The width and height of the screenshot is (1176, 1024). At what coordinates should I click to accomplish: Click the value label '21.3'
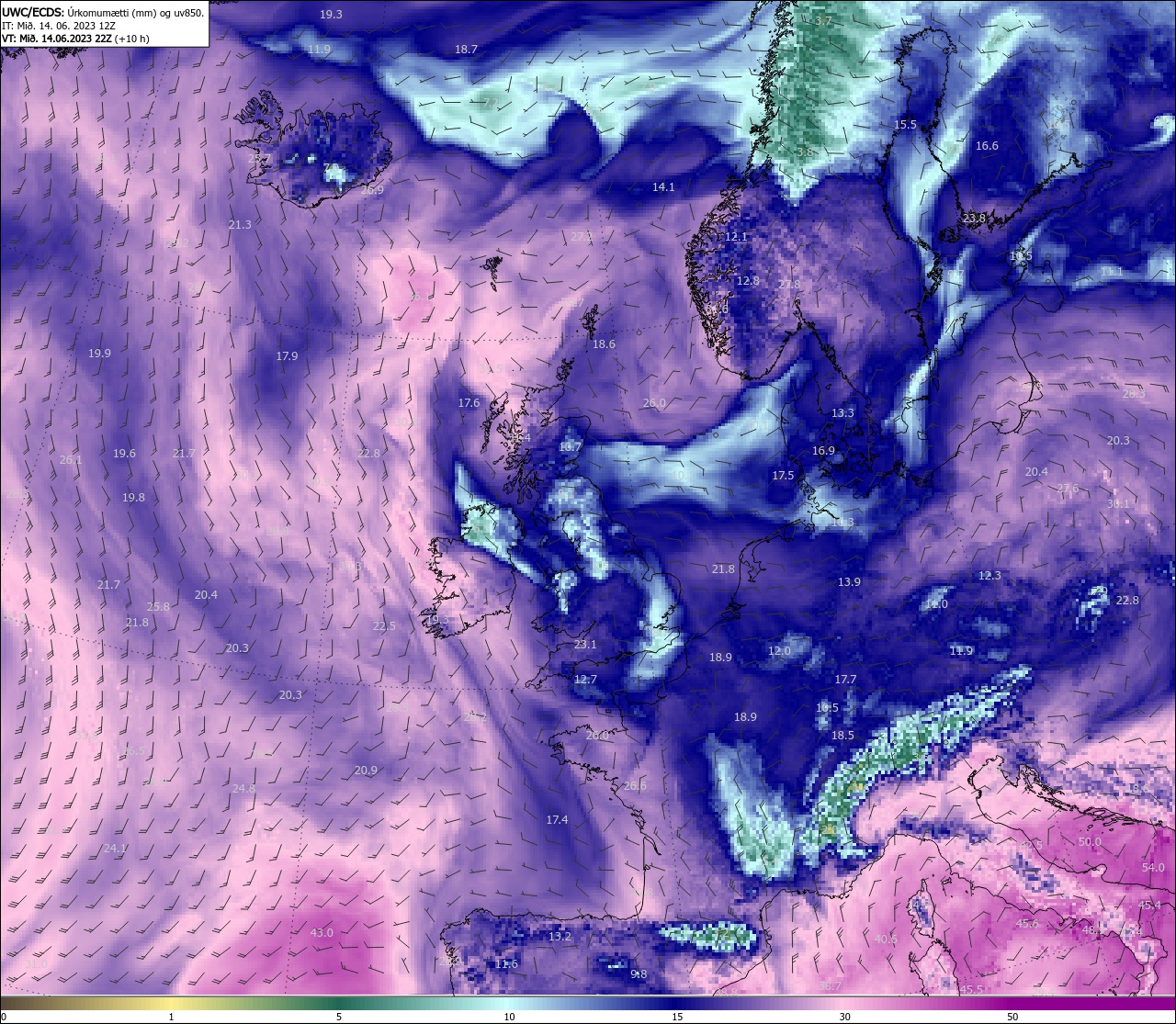pos(240,225)
